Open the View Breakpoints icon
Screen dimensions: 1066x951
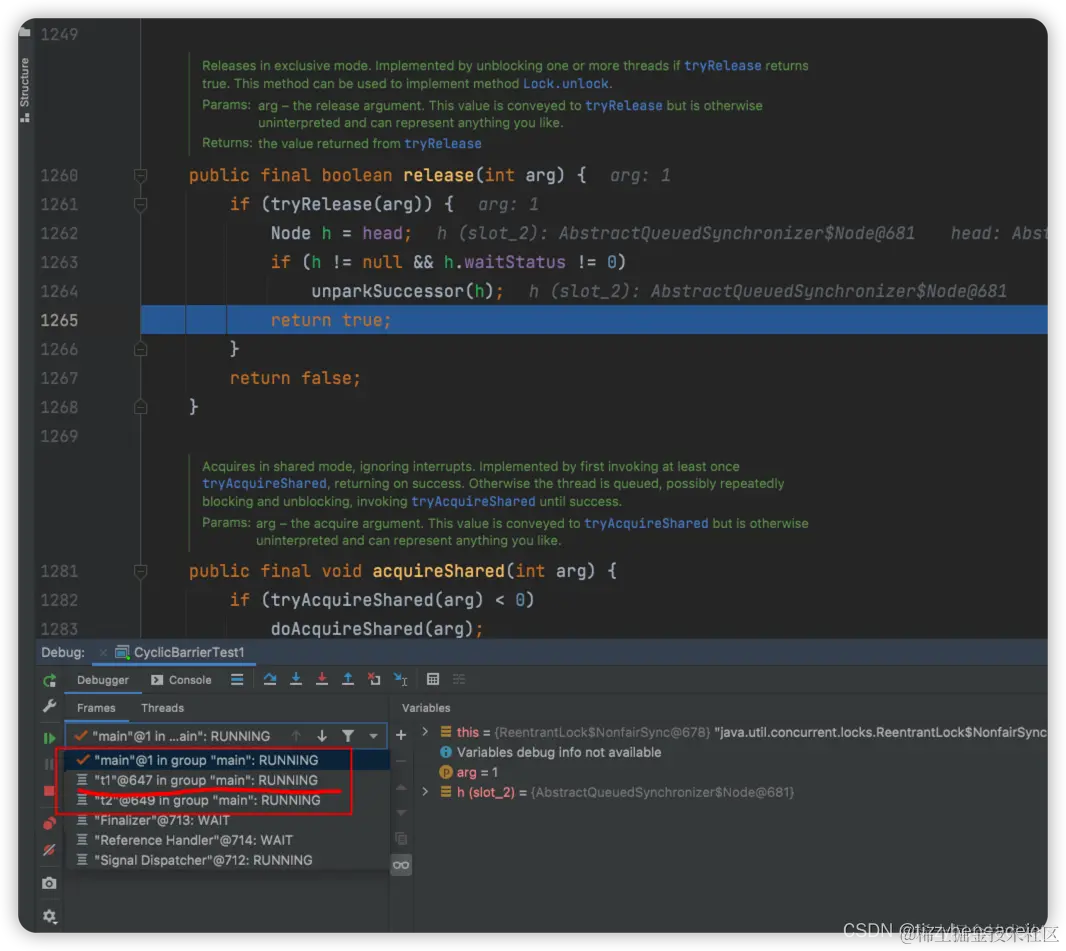(x=49, y=823)
